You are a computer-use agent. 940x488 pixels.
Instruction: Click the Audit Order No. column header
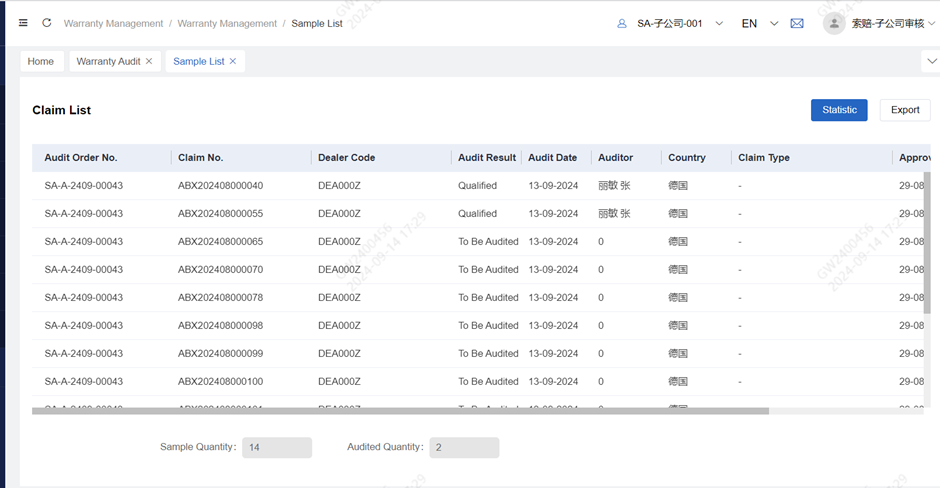81,158
